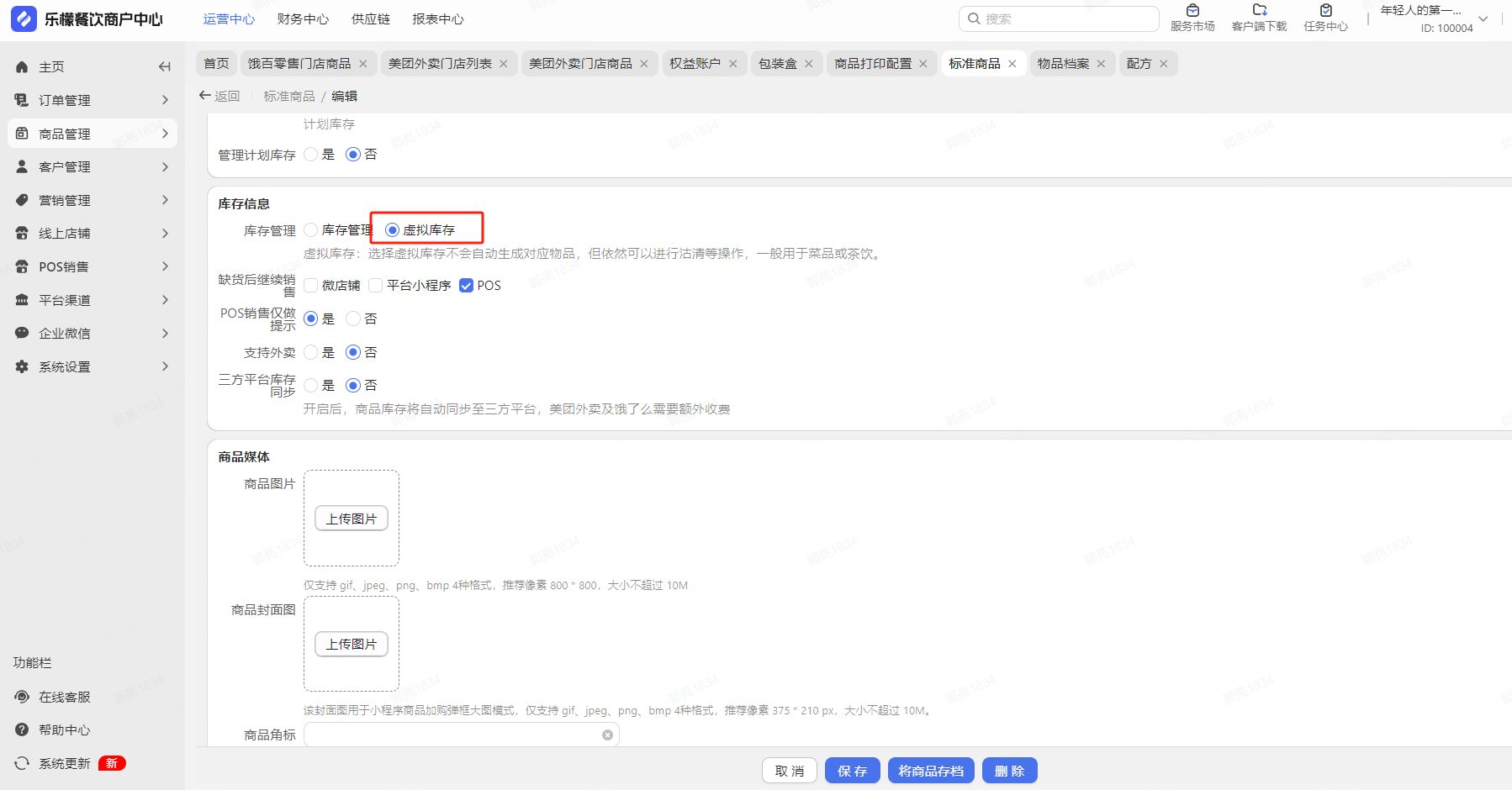Click the 乐檬餐饮商户中心 logo icon
The image size is (1512, 790).
24,18
